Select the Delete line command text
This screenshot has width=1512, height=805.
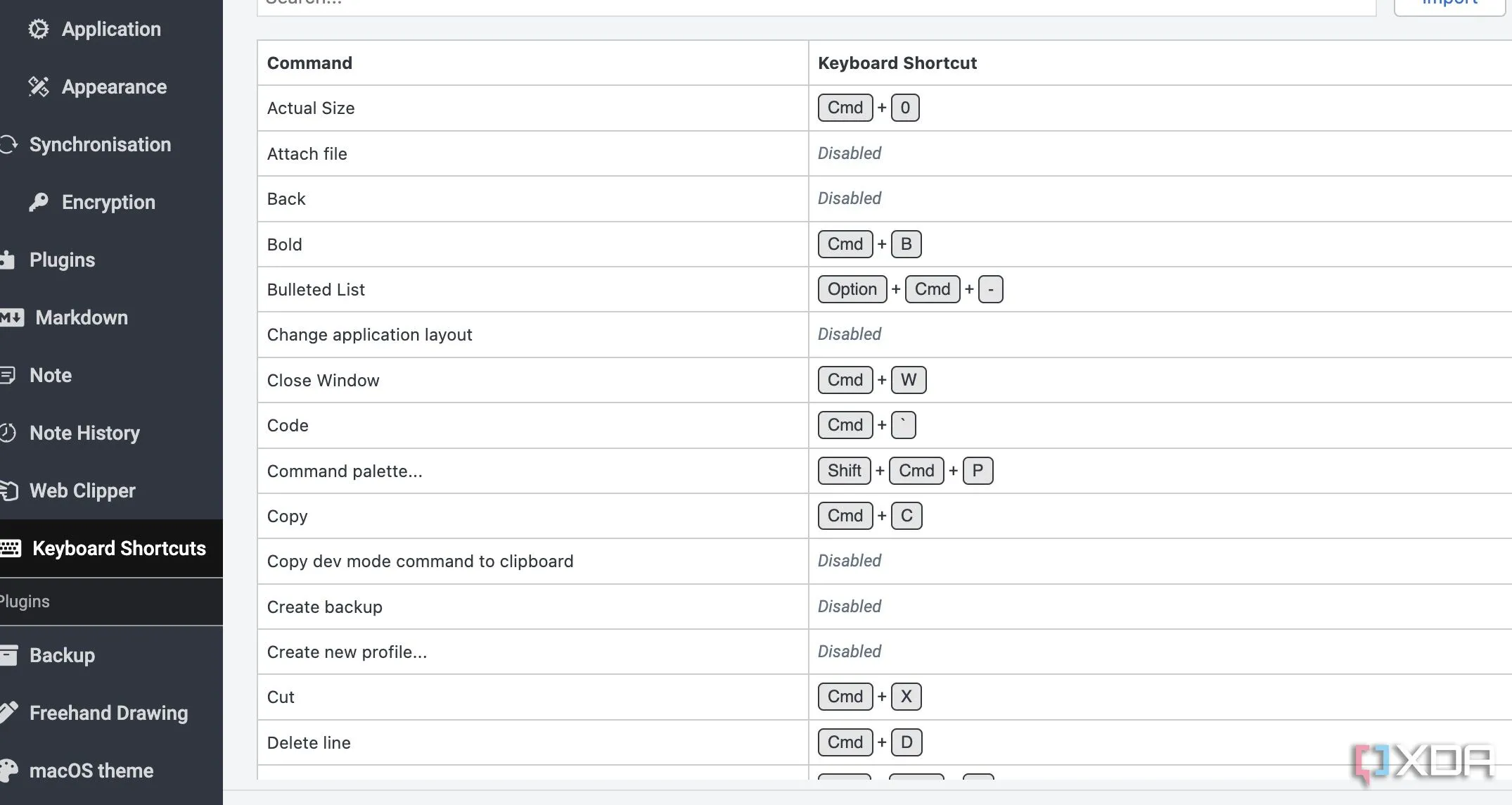tap(309, 742)
